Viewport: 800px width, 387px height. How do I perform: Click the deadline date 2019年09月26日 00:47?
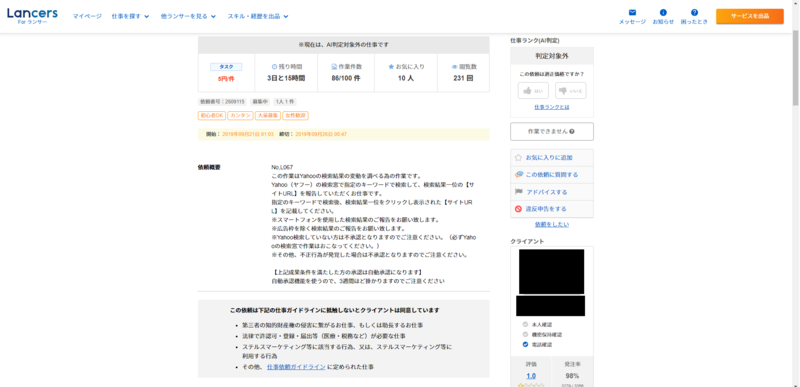(x=321, y=134)
